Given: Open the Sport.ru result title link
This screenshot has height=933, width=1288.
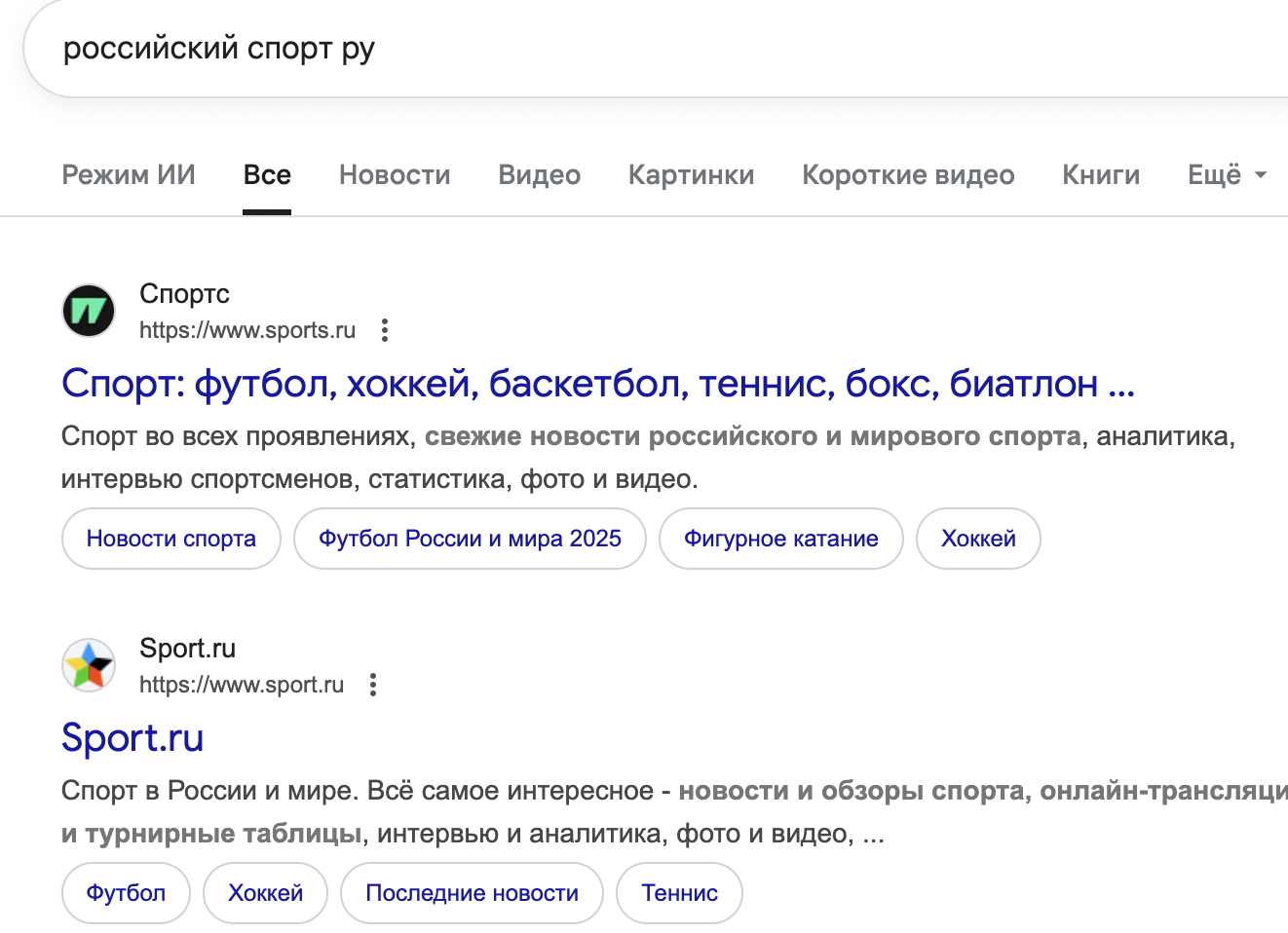Looking at the screenshot, I should (x=133, y=738).
